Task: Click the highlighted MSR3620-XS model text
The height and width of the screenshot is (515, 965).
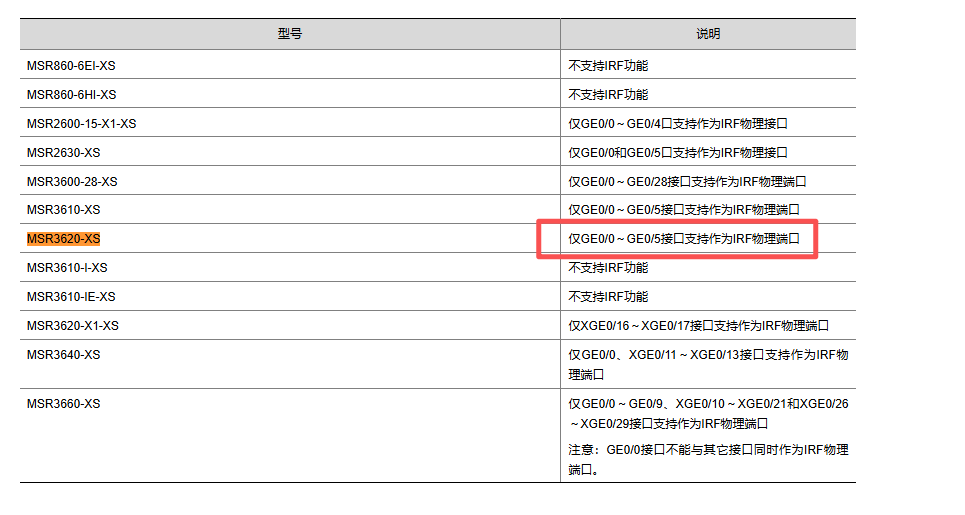Action: point(63,239)
